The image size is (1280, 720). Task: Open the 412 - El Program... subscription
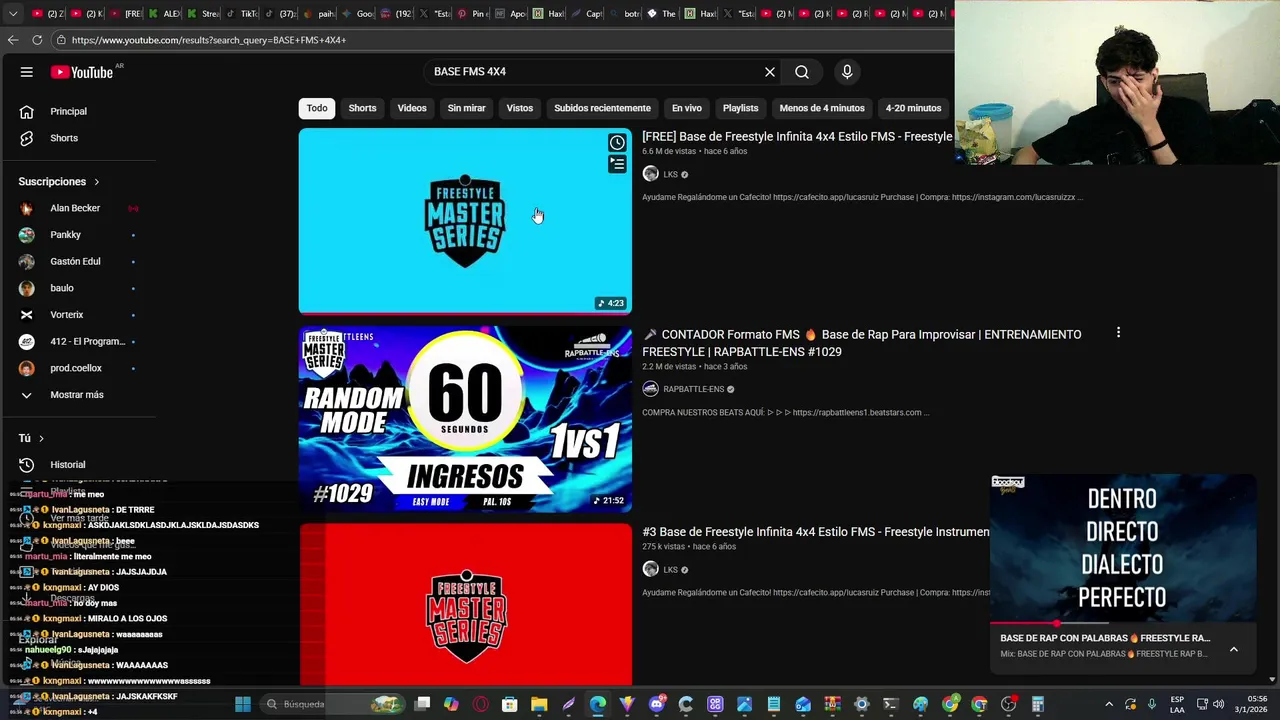(80, 341)
